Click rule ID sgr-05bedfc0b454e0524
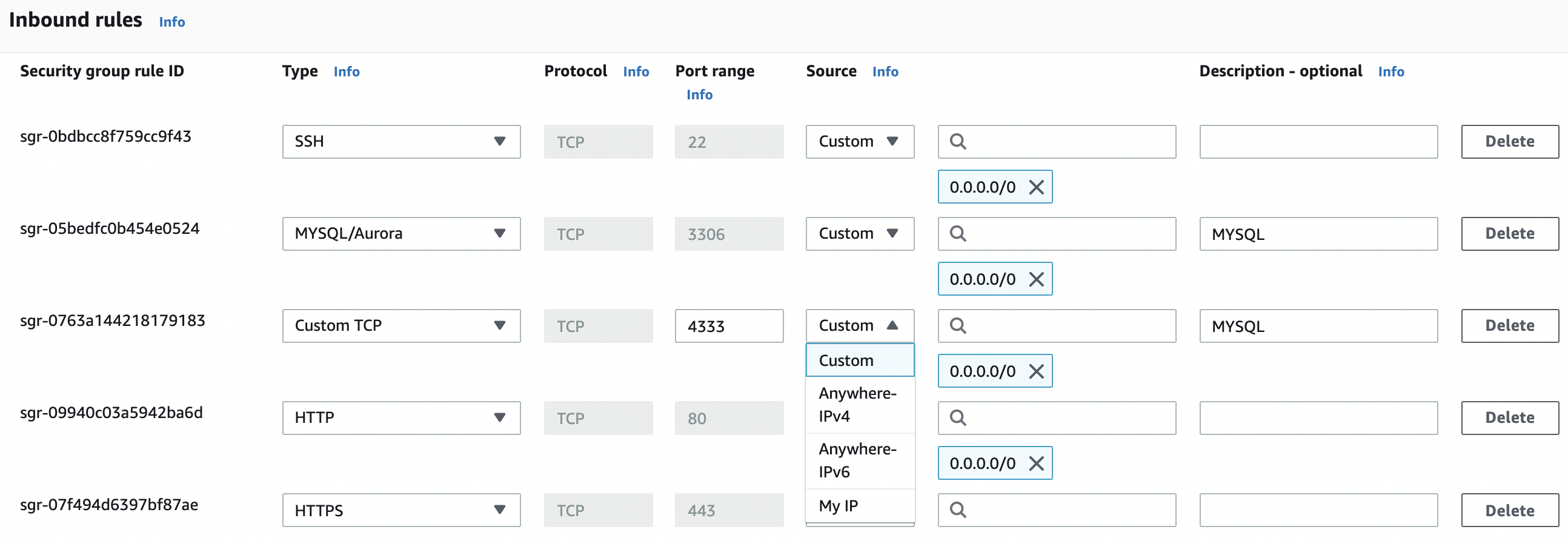 (x=110, y=229)
